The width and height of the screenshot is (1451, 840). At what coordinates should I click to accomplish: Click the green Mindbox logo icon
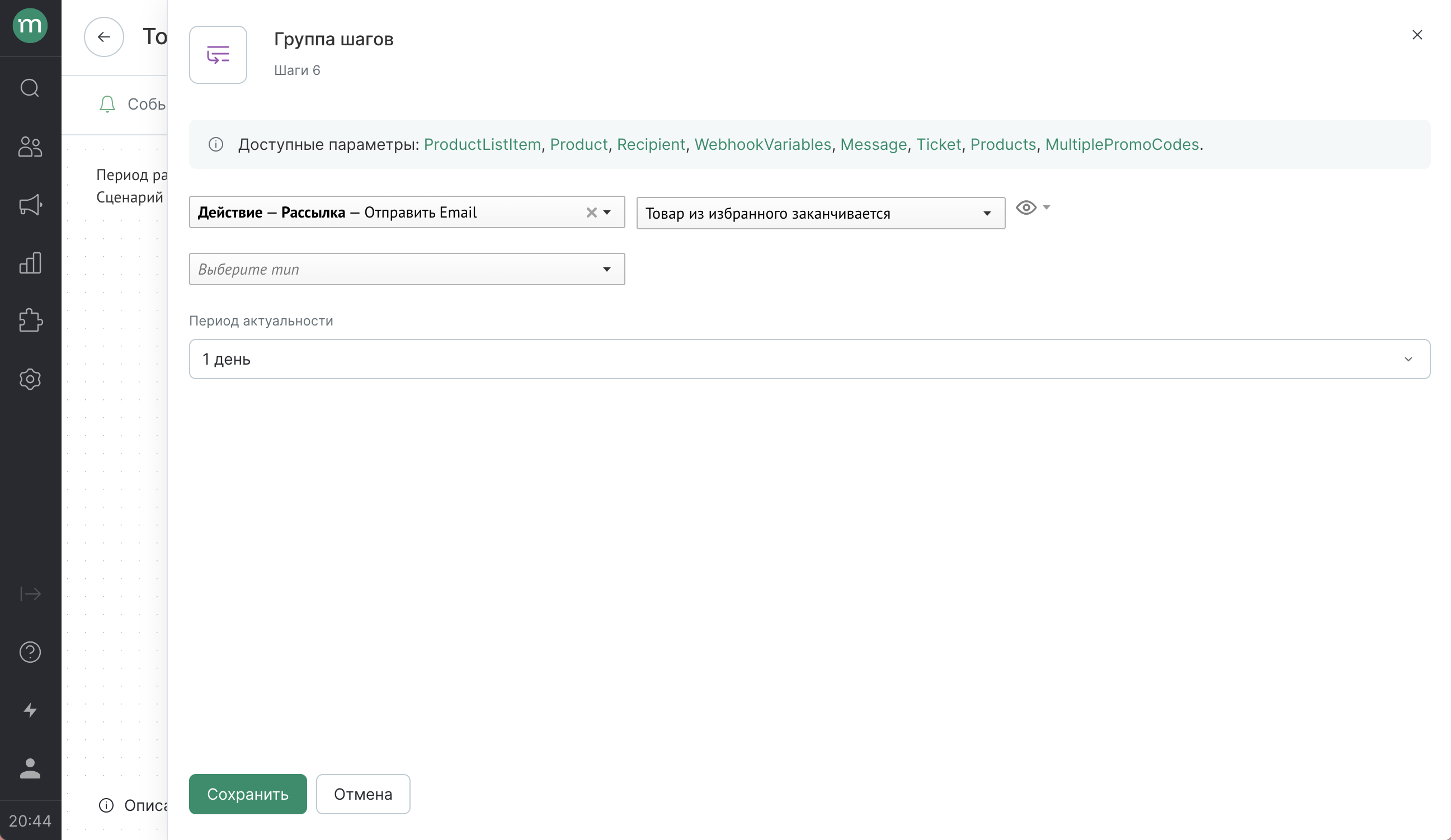tap(30, 26)
